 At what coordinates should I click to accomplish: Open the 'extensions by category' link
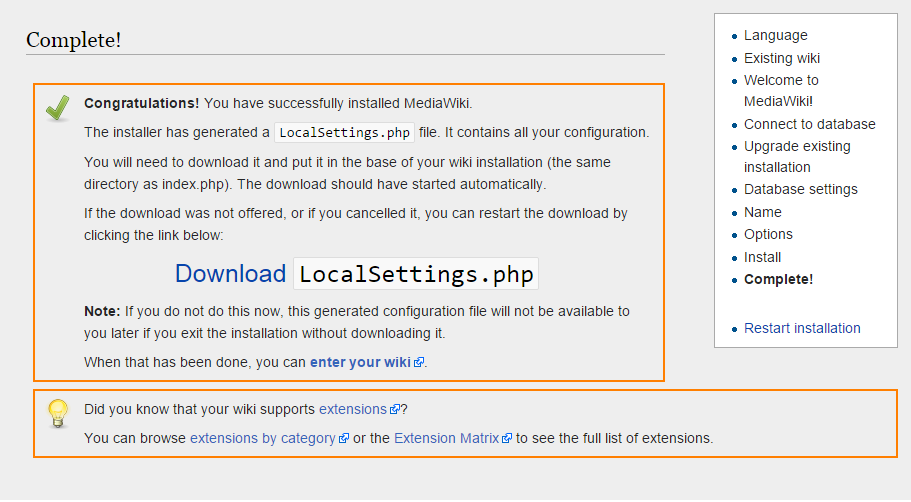(x=262, y=438)
